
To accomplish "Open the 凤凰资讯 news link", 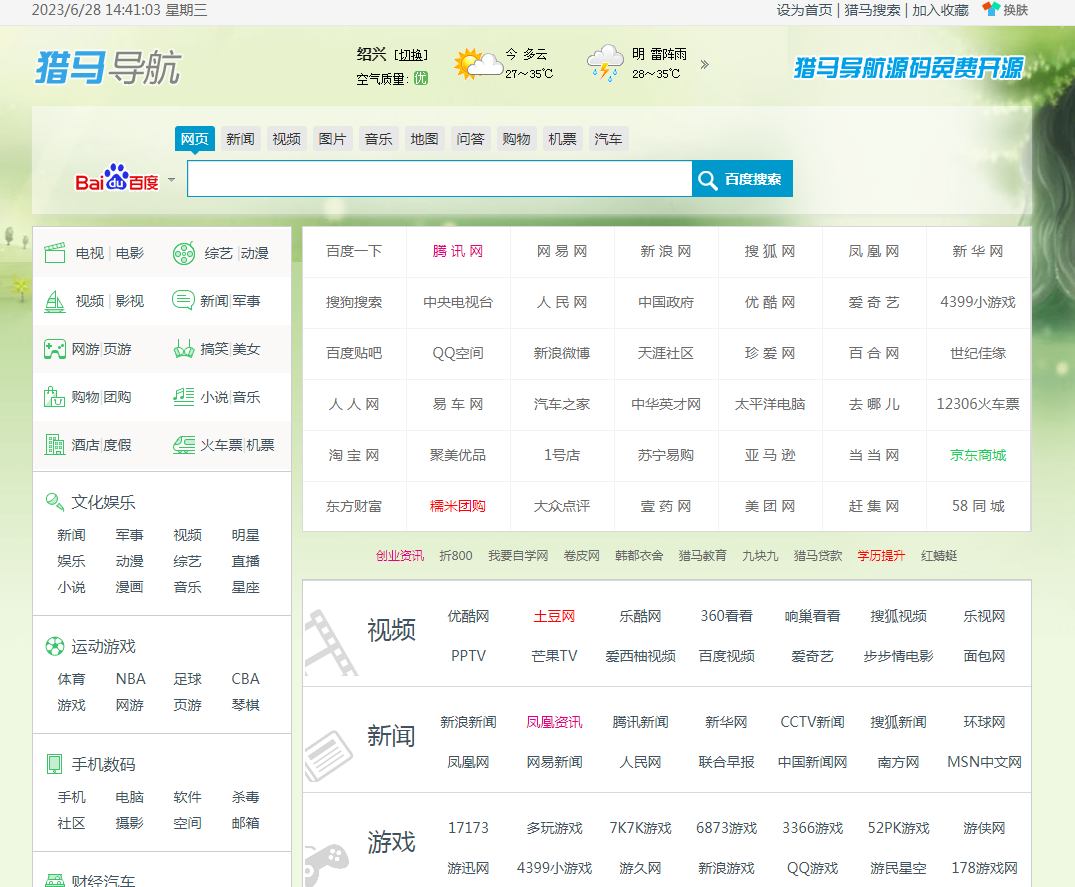I will coord(554,722).
